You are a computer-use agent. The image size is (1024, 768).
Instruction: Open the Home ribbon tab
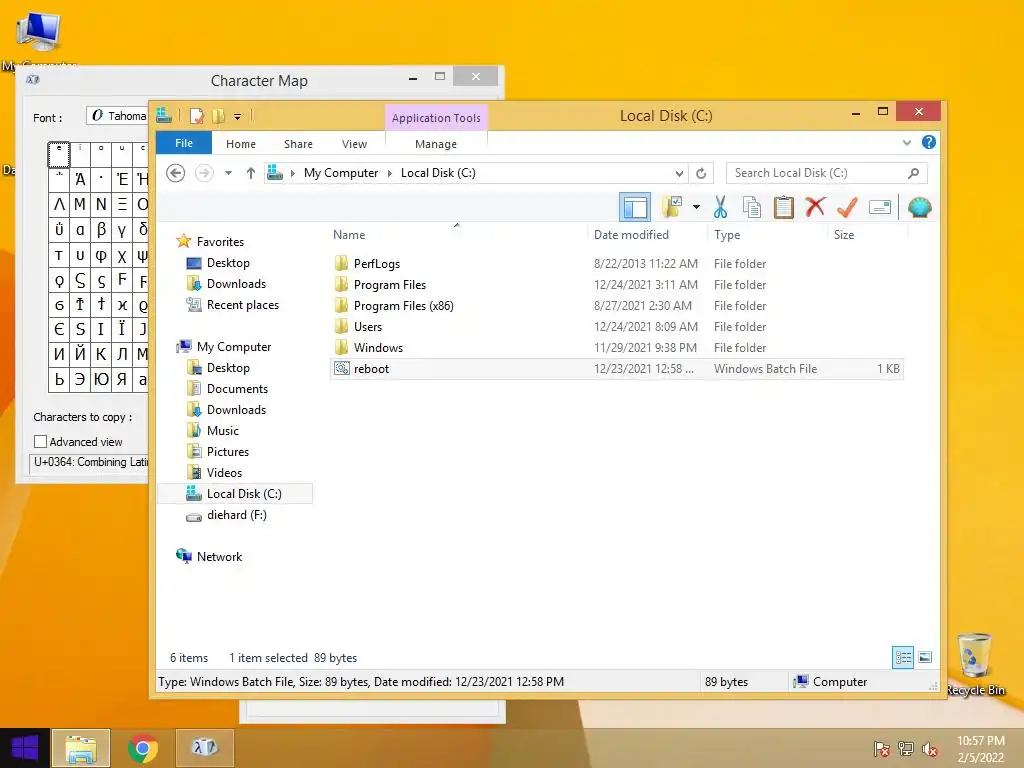pos(241,144)
